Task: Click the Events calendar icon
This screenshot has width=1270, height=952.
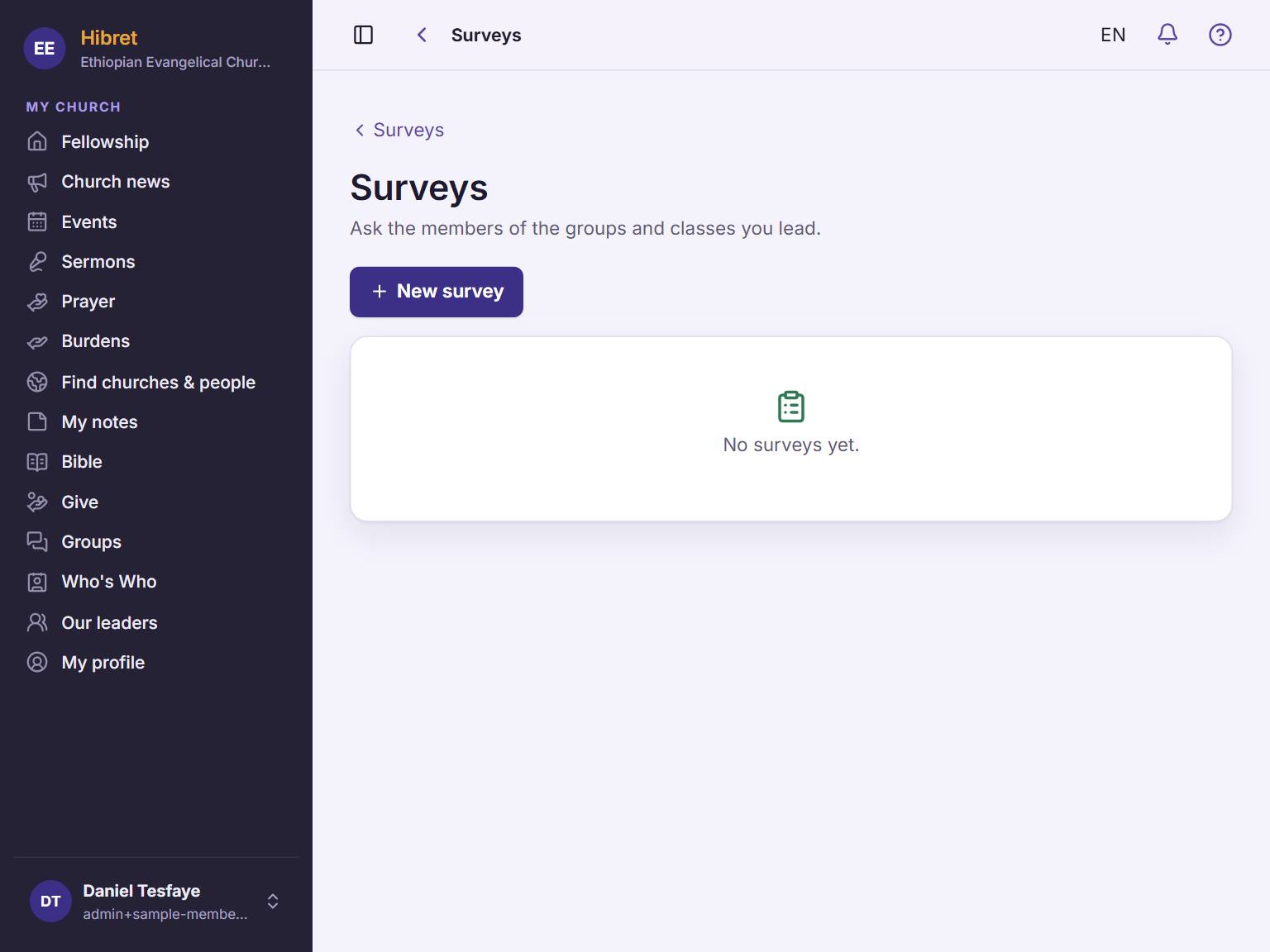Action: [x=37, y=221]
